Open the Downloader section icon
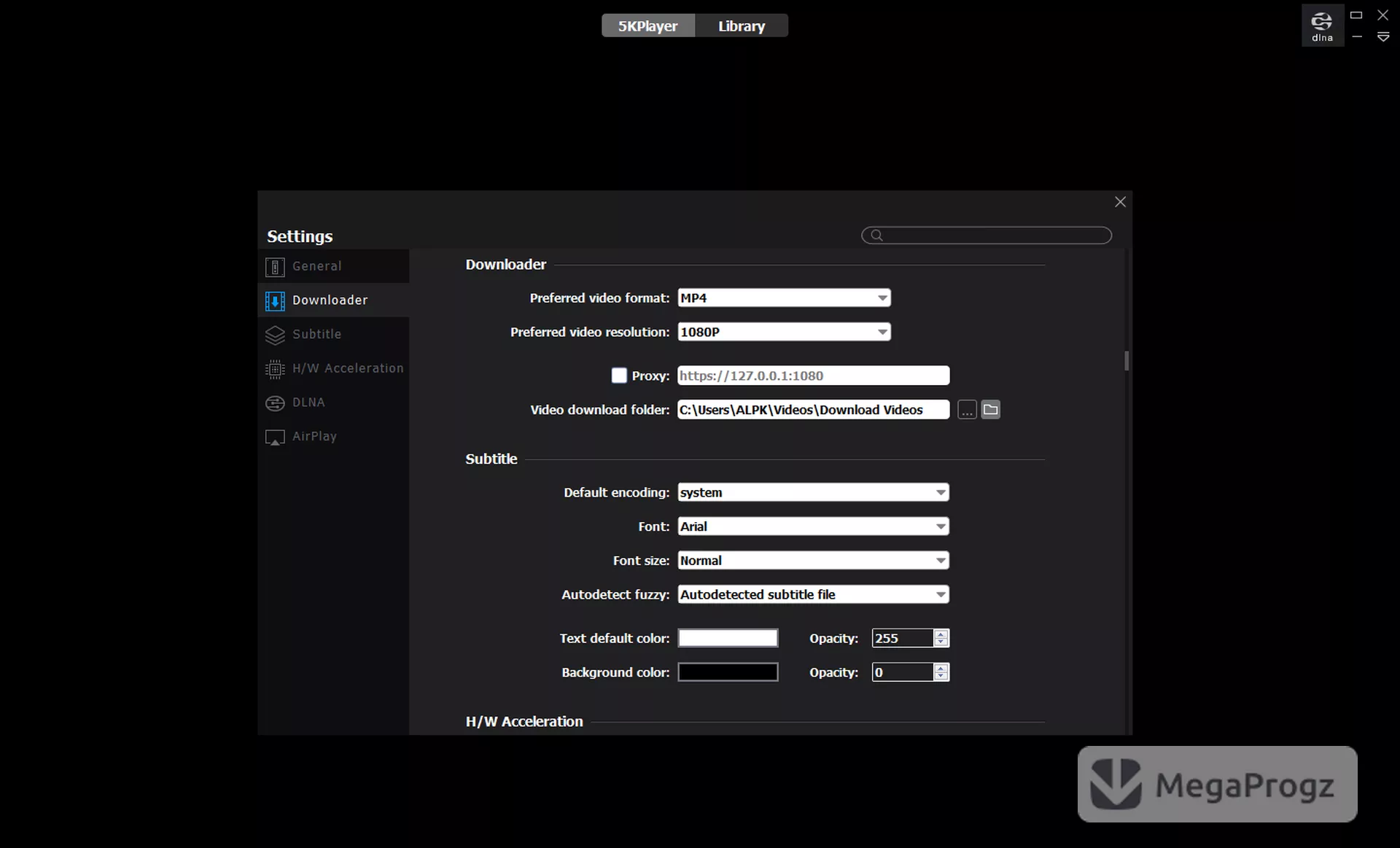This screenshot has height=848, width=1400. pyautogui.click(x=275, y=300)
